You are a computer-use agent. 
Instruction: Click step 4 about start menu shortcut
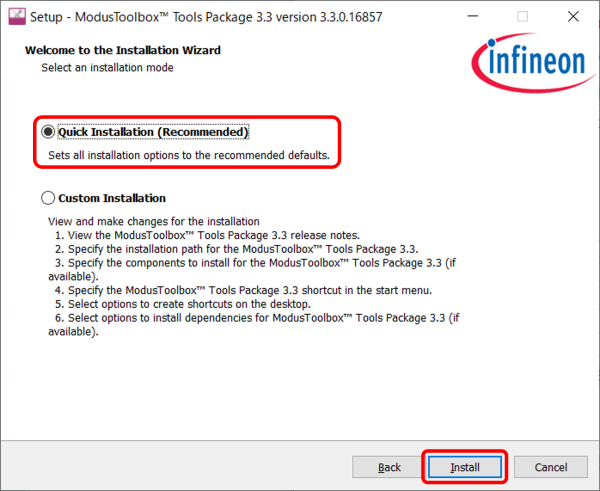tap(243, 290)
